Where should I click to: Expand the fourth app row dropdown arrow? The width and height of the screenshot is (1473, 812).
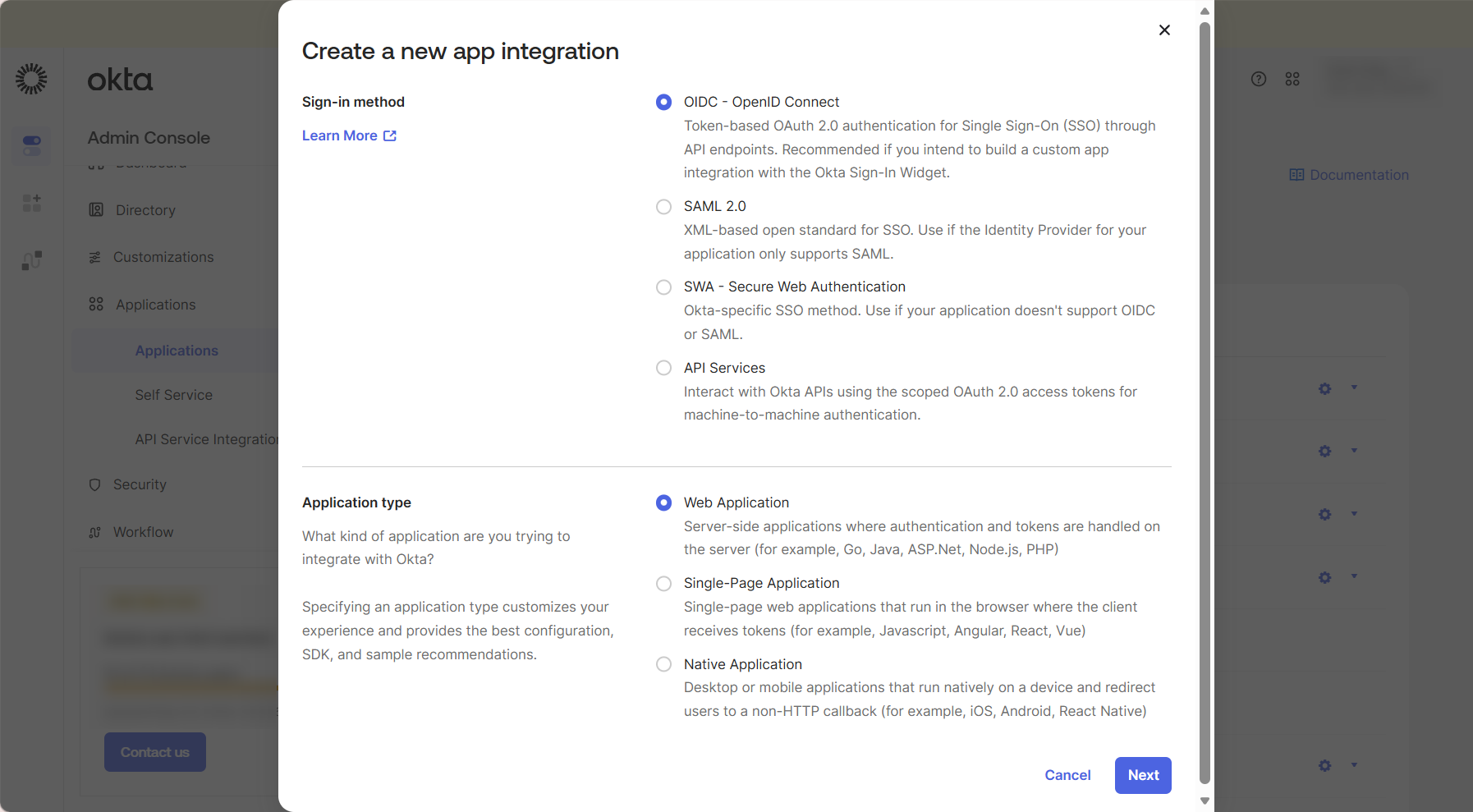tap(1354, 576)
